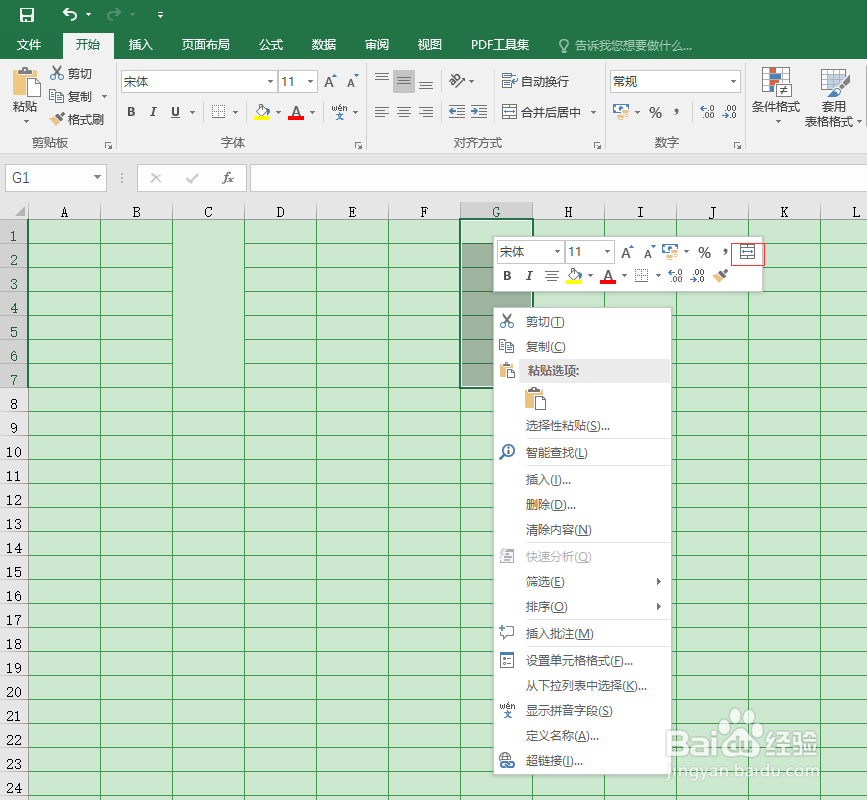Toggle italic in the mini toolbar

[x=529, y=275]
